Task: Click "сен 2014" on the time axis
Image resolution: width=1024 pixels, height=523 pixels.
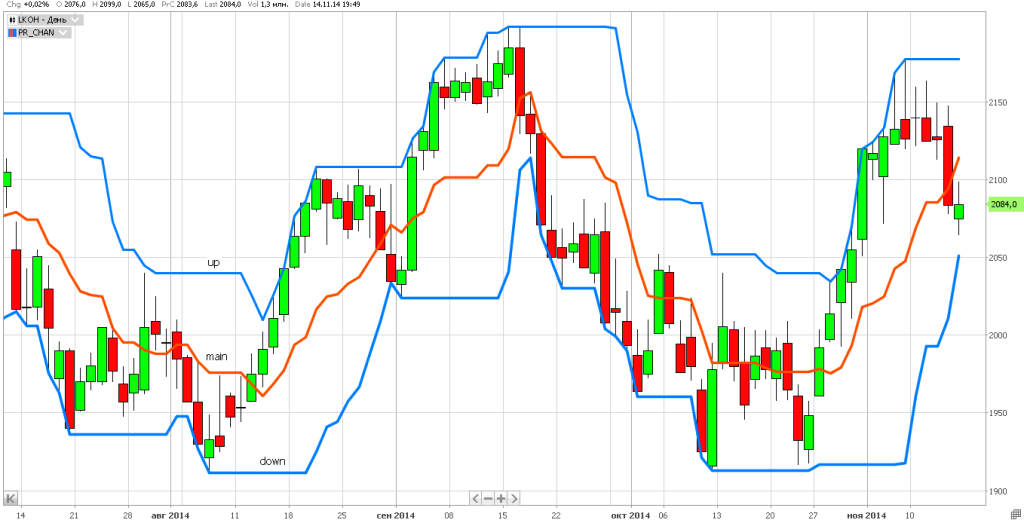Action: coord(395,515)
